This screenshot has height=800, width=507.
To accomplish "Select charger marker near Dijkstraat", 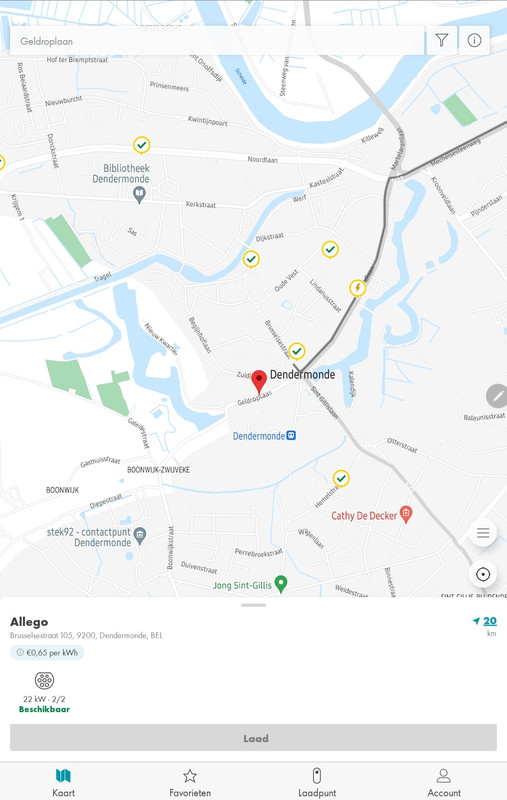I will coord(251,260).
